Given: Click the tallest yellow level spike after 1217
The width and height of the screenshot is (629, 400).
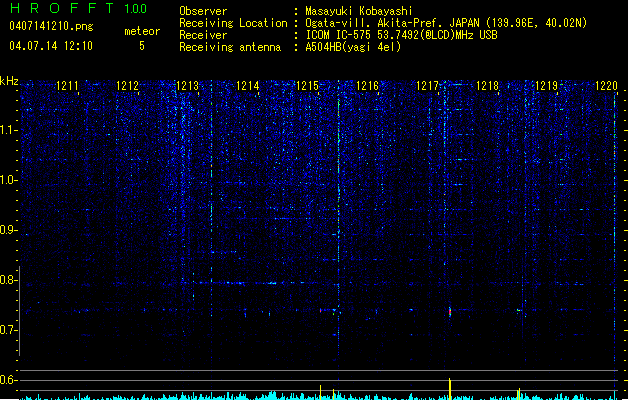Looking at the screenshot, I should point(450,388).
